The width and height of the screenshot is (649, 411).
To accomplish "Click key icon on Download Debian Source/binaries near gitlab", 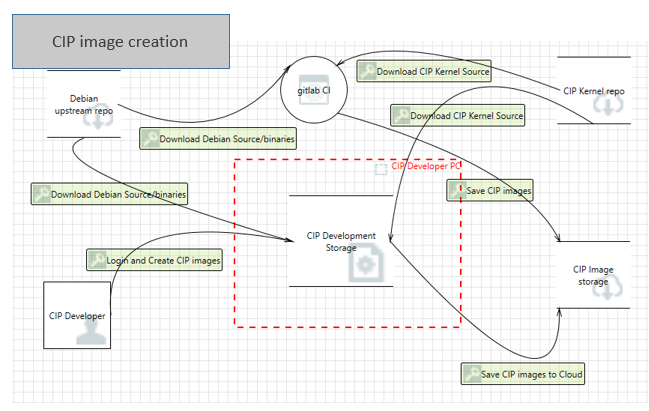I will tap(150, 138).
